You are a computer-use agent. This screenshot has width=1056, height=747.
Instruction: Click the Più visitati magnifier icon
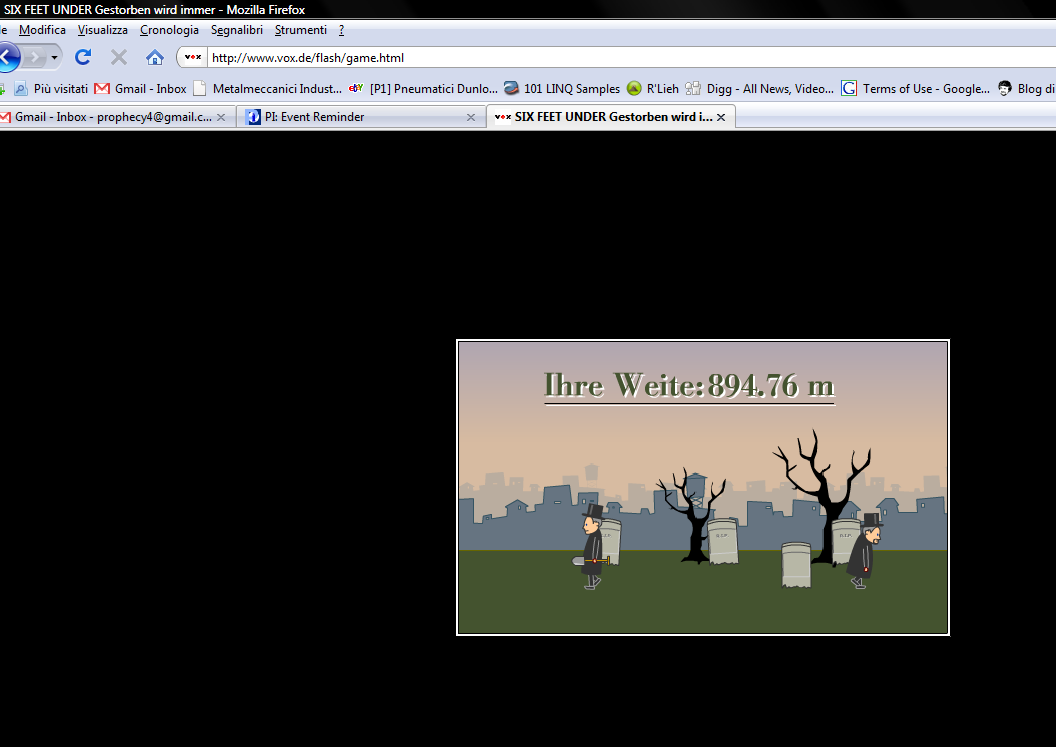(x=21, y=88)
